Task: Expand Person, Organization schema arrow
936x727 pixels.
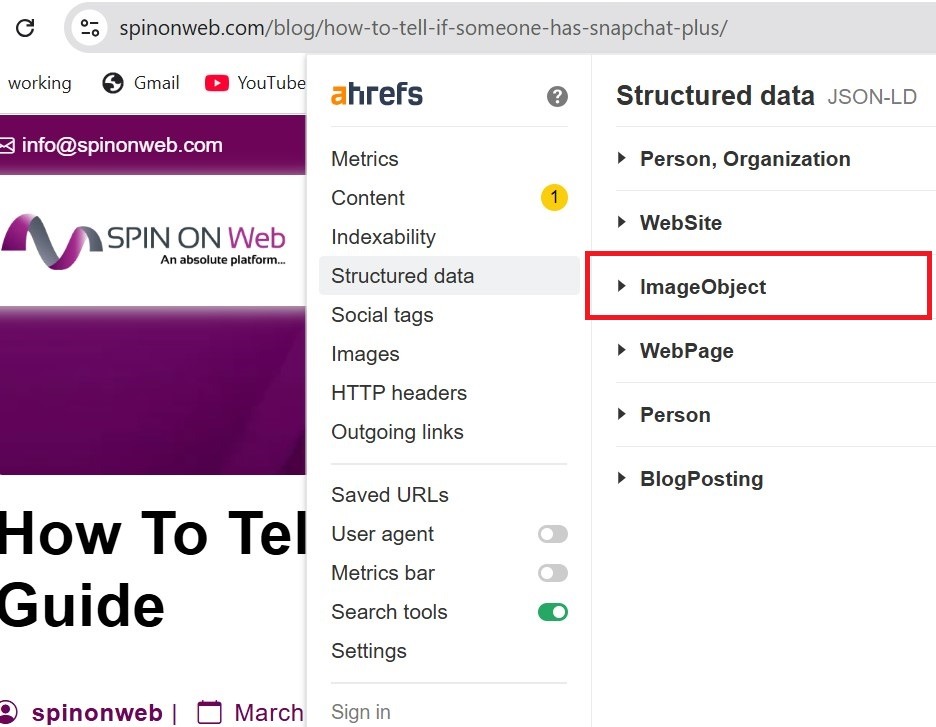Action: (x=621, y=158)
